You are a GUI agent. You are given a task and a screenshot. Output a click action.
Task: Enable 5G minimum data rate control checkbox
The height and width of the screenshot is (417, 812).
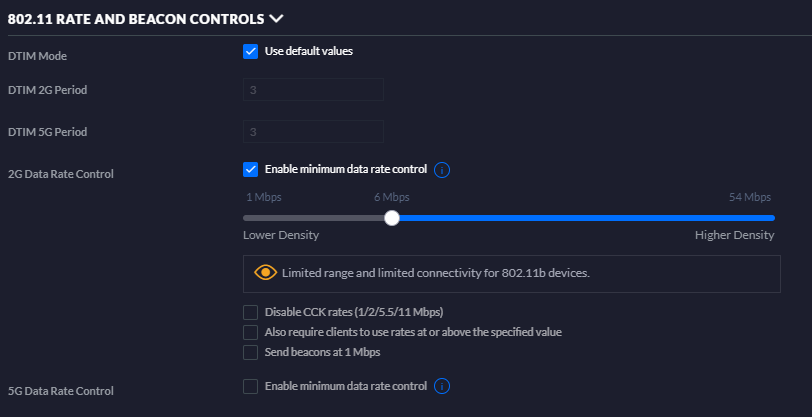(251, 386)
